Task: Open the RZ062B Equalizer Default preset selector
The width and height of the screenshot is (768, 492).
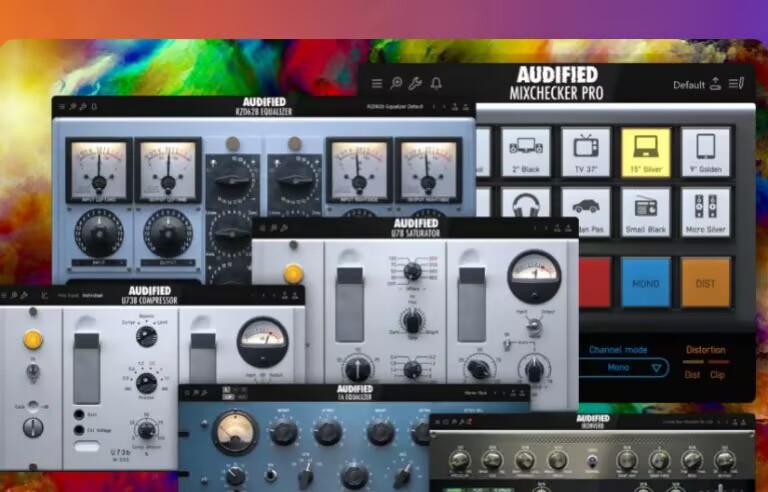Action: click(x=395, y=106)
